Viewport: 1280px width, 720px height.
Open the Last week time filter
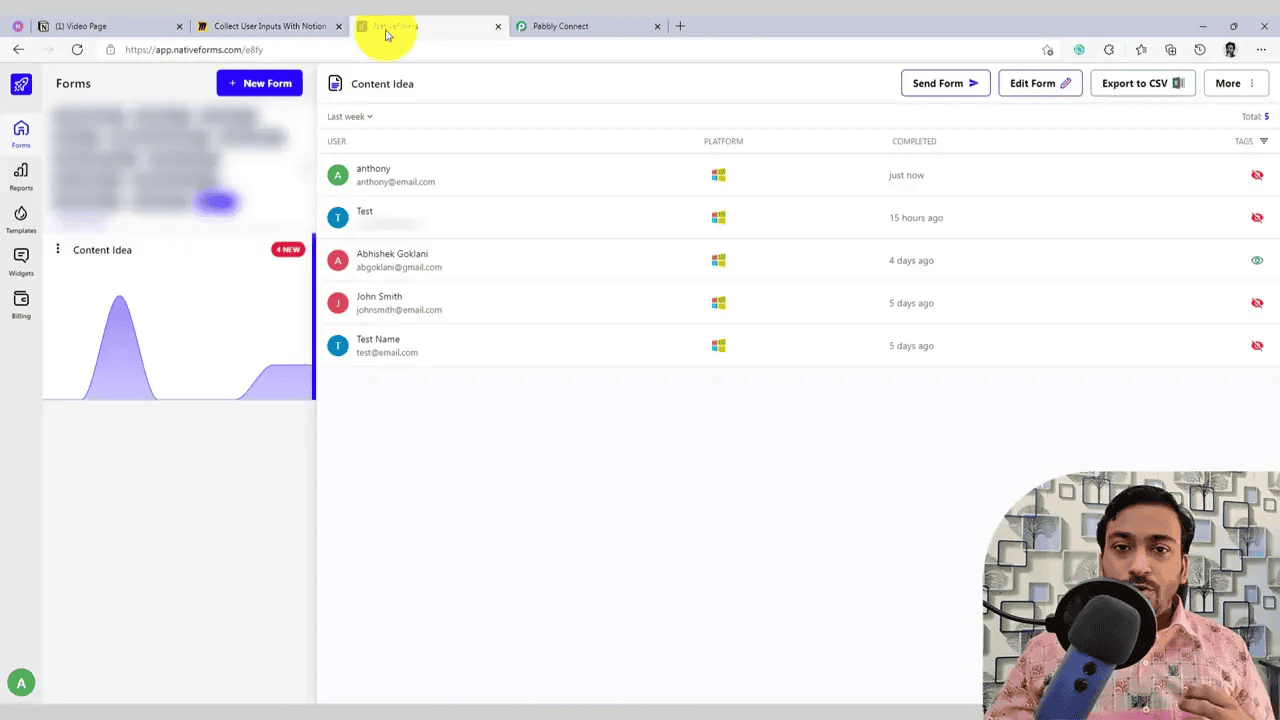pos(348,116)
